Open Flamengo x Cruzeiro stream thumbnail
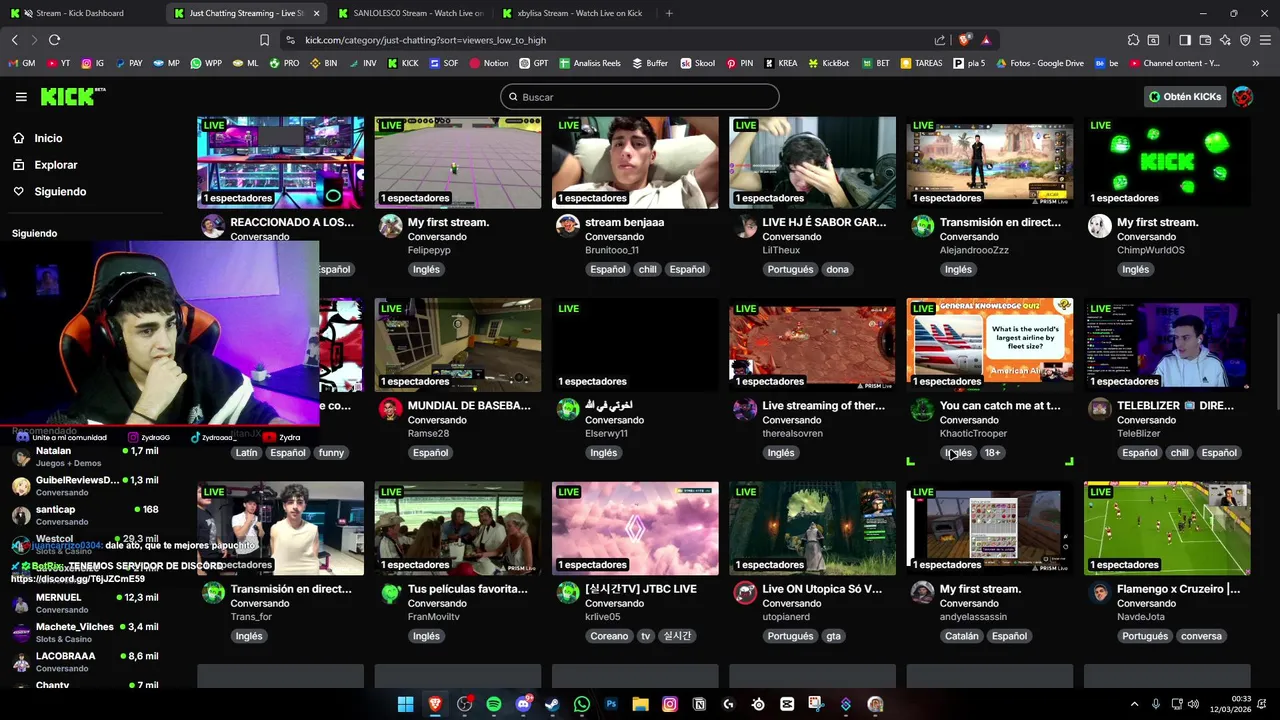Screen dimensions: 1280x720 [x=1167, y=528]
